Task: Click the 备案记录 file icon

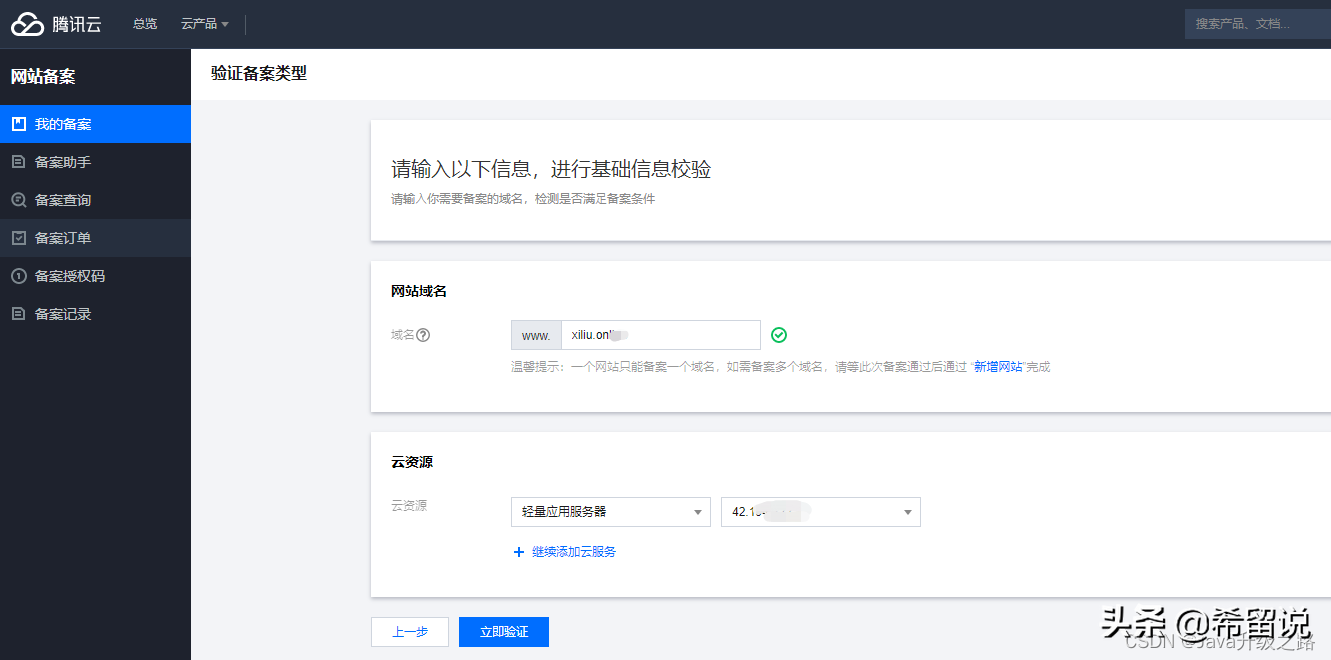Action: tap(18, 313)
